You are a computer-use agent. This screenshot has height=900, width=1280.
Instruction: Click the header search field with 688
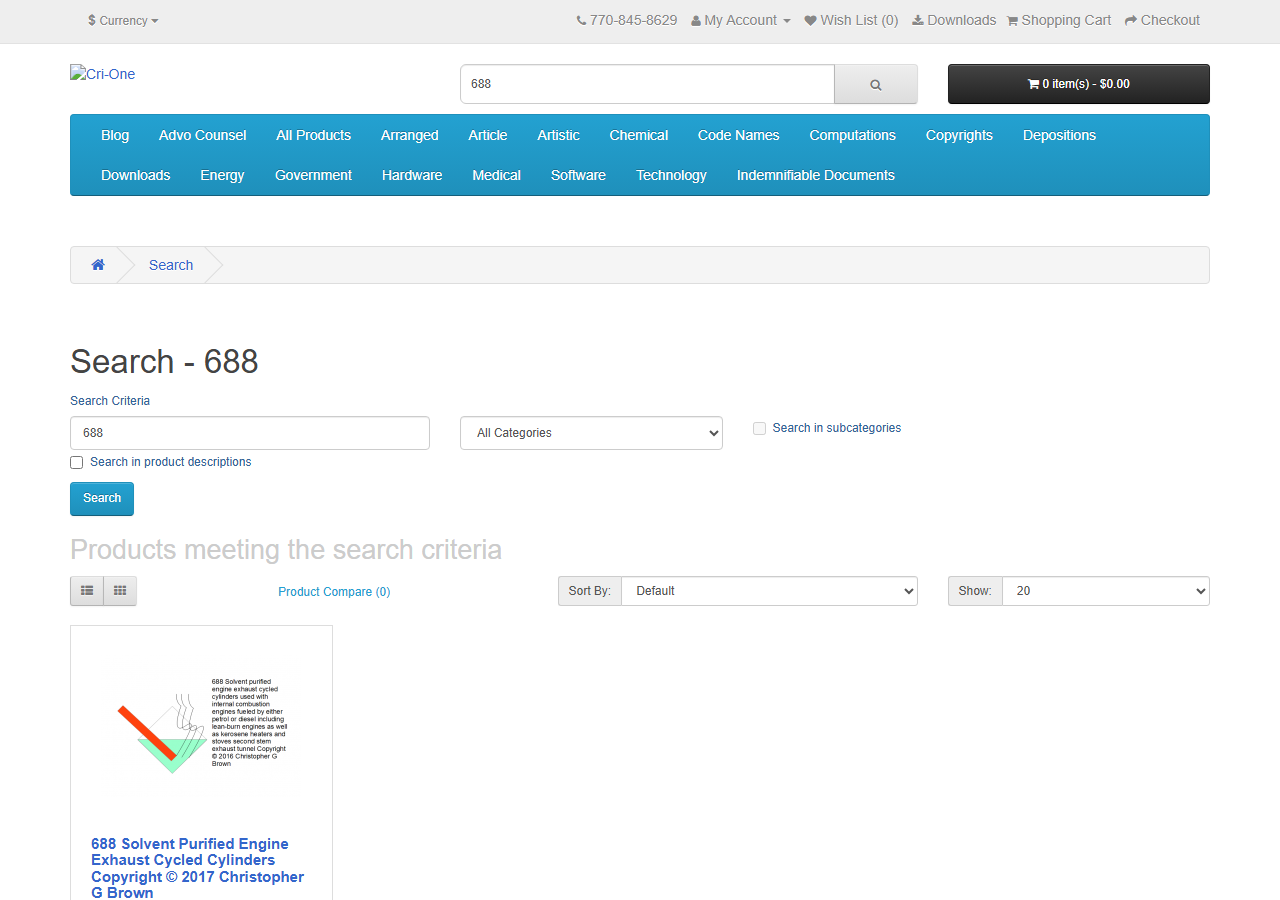[647, 84]
